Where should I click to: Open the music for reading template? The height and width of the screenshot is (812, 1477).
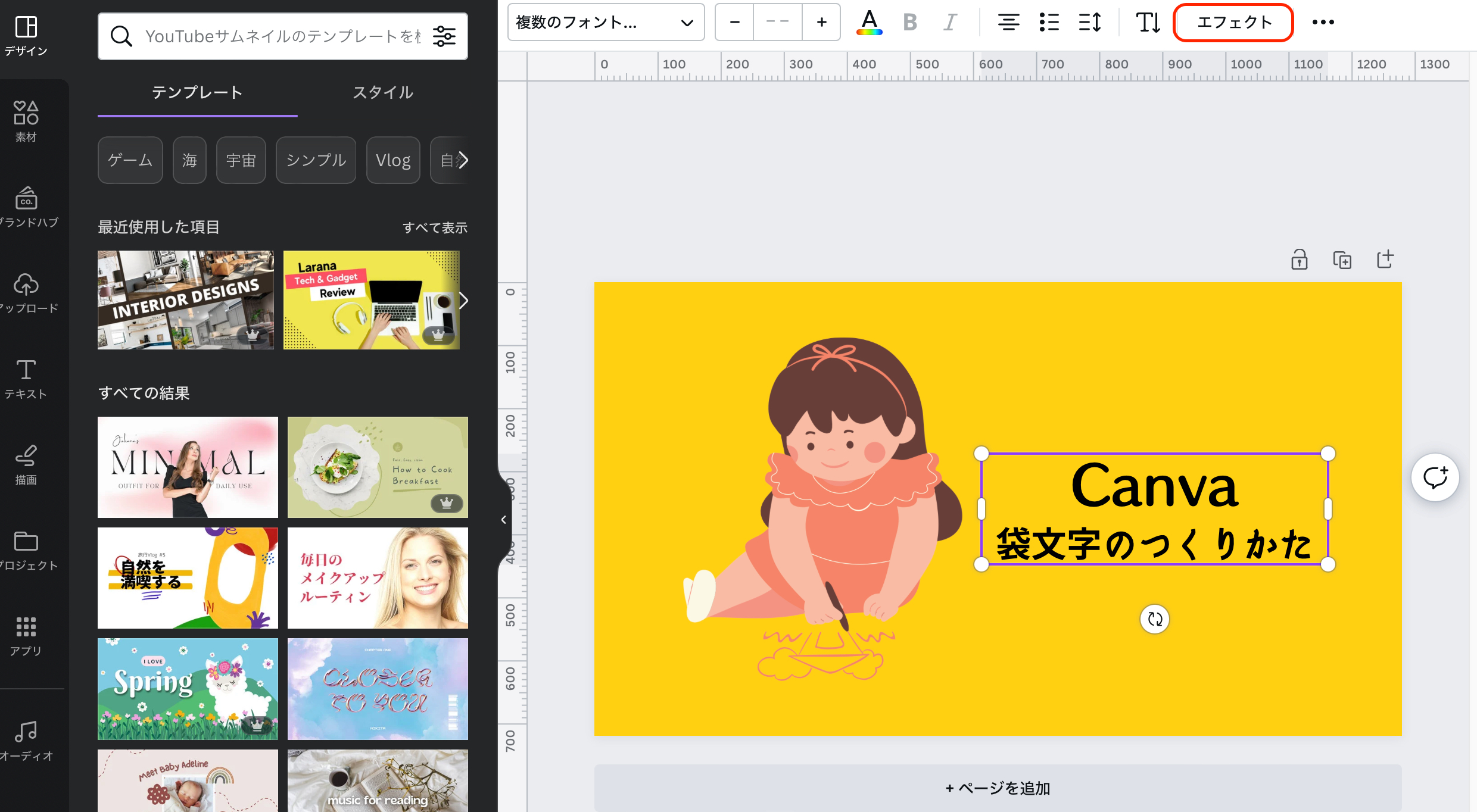(x=378, y=780)
